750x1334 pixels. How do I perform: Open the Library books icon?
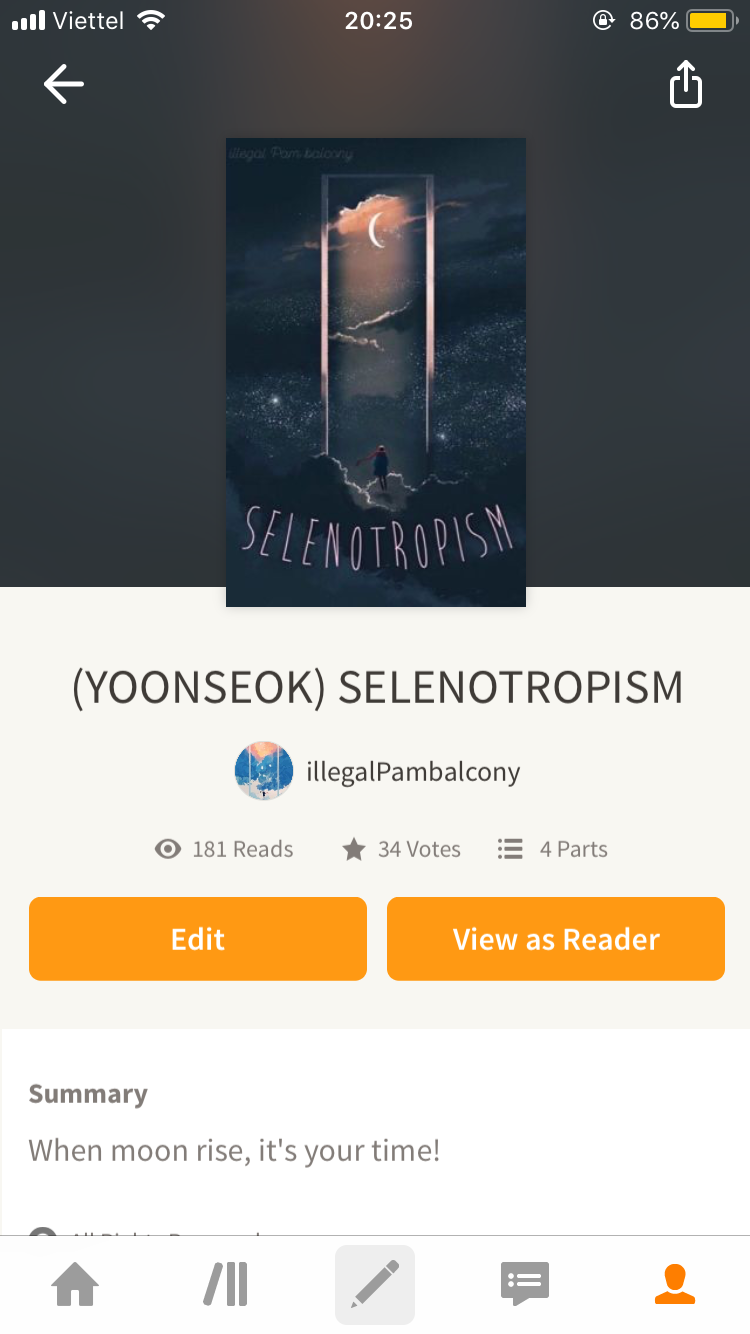click(226, 1284)
